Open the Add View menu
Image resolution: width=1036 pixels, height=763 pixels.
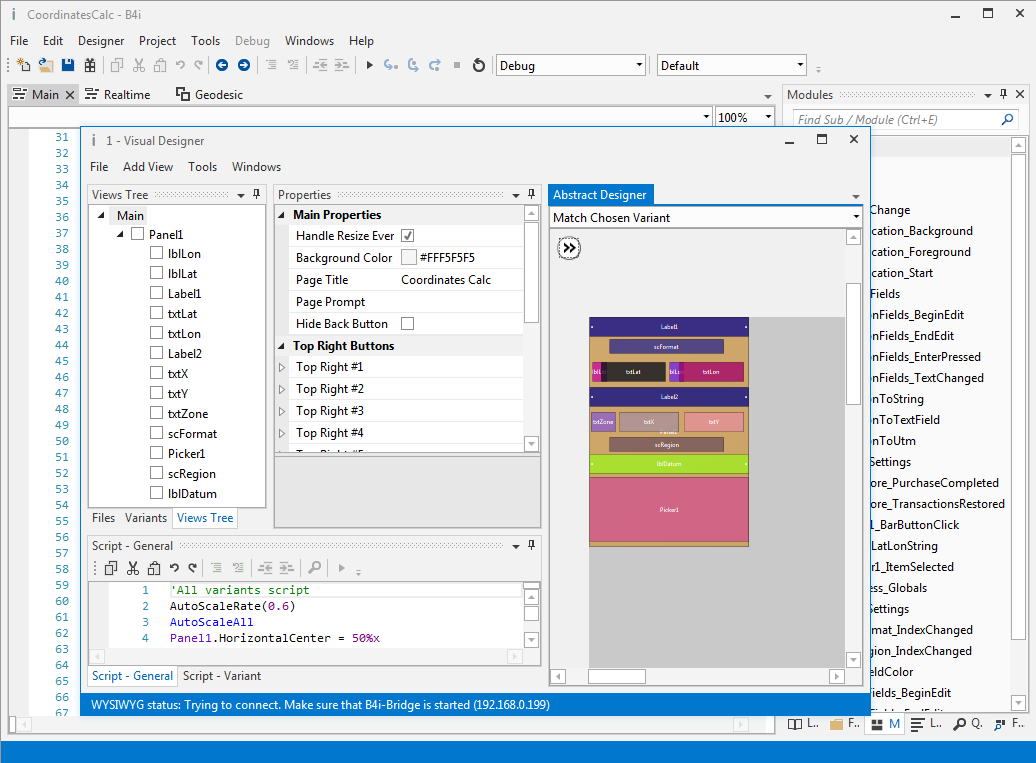[x=147, y=167]
